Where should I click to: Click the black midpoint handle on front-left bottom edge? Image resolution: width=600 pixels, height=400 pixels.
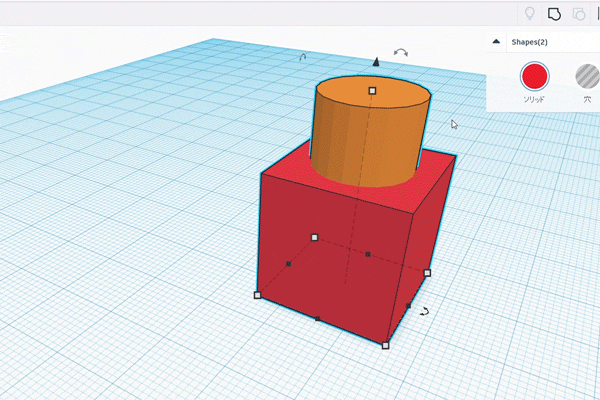[317, 318]
